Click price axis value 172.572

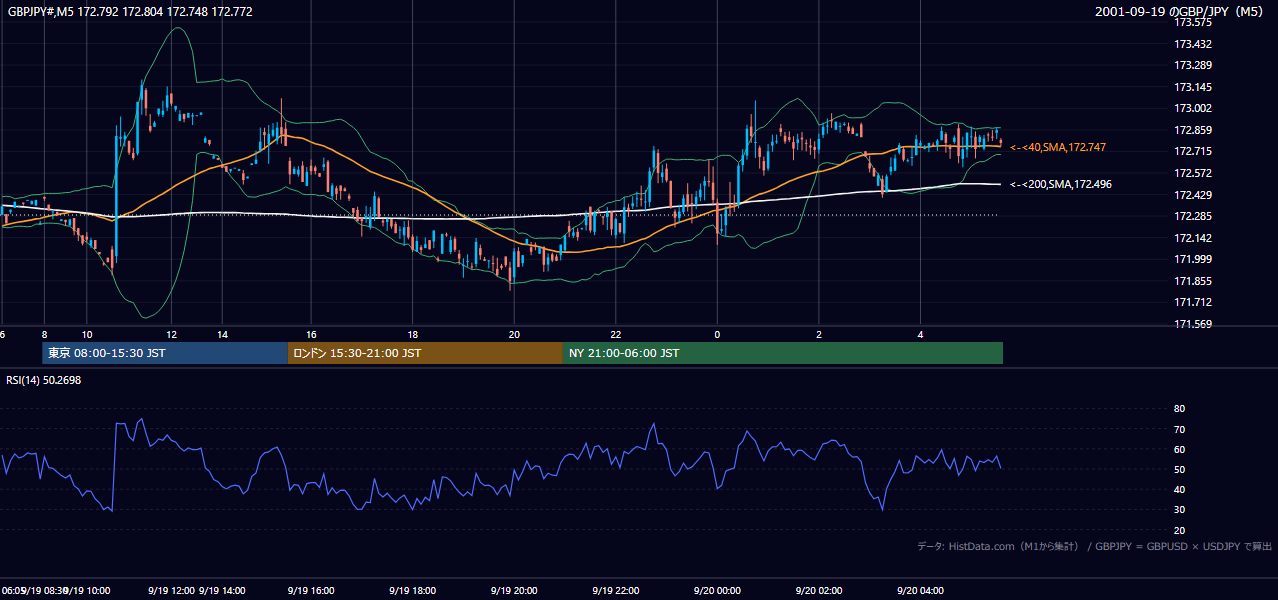[1194, 173]
